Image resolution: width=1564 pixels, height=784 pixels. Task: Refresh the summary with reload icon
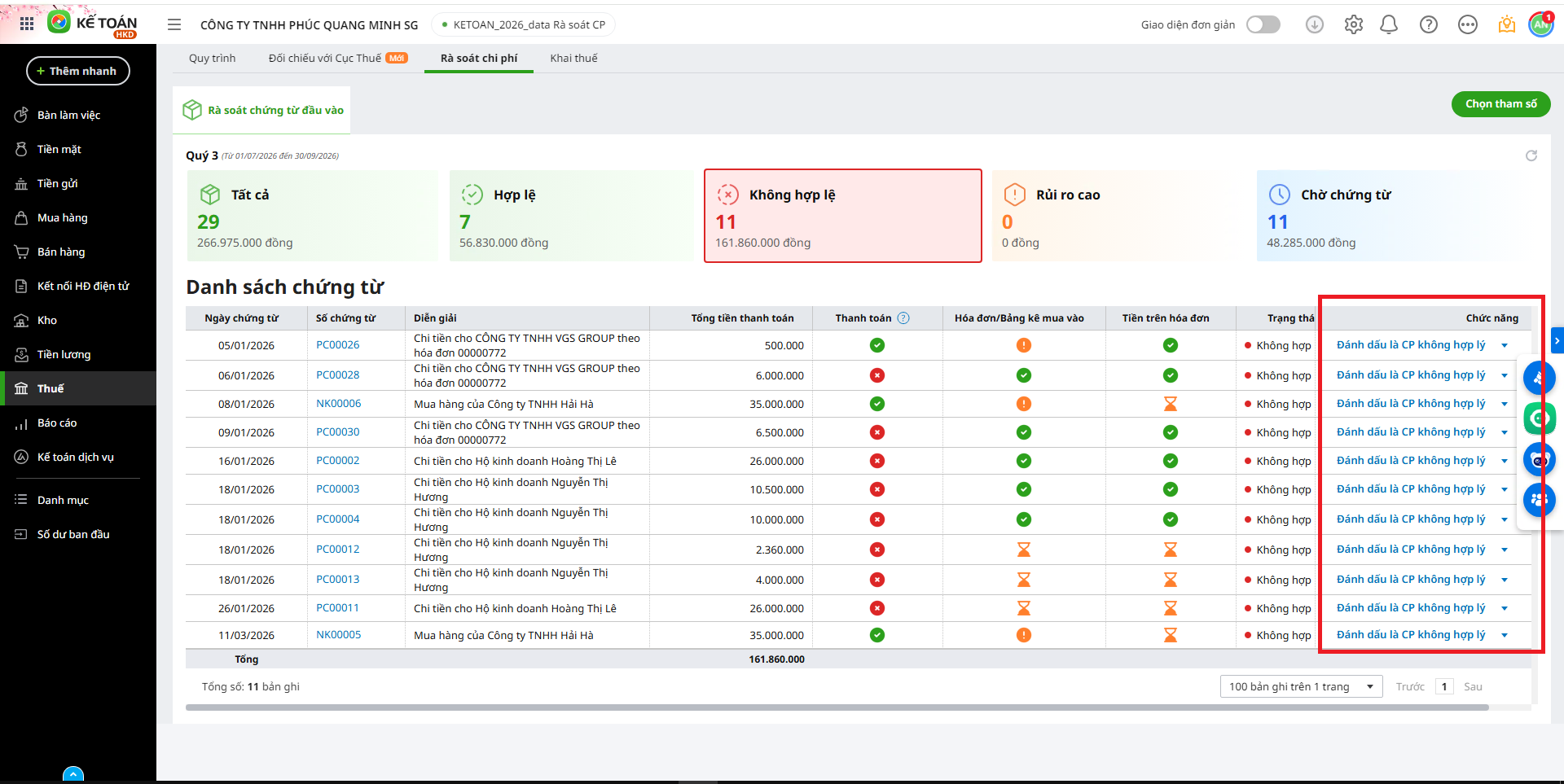[1531, 155]
